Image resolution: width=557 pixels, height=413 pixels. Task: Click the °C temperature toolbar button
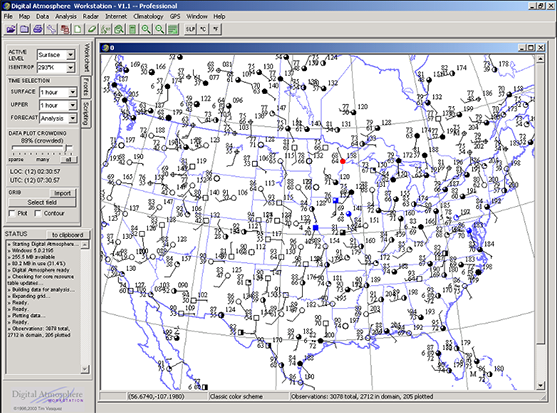click(203, 29)
